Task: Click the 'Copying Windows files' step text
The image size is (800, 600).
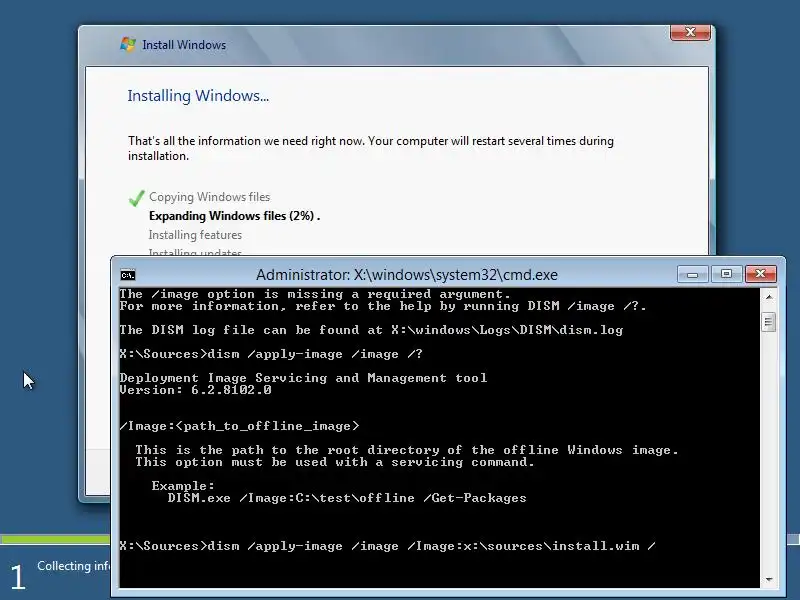Action: (x=209, y=197)
